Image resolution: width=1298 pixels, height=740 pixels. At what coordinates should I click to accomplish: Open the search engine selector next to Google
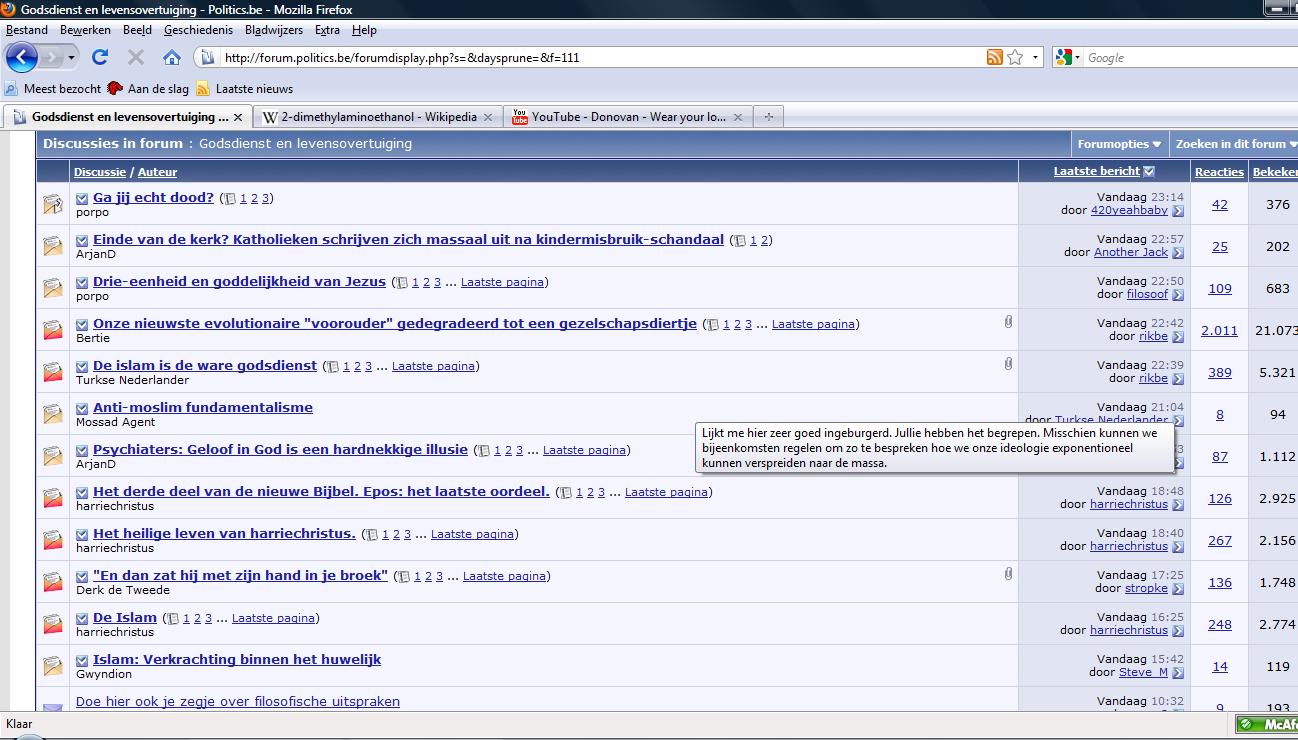tap(1067, 58)
